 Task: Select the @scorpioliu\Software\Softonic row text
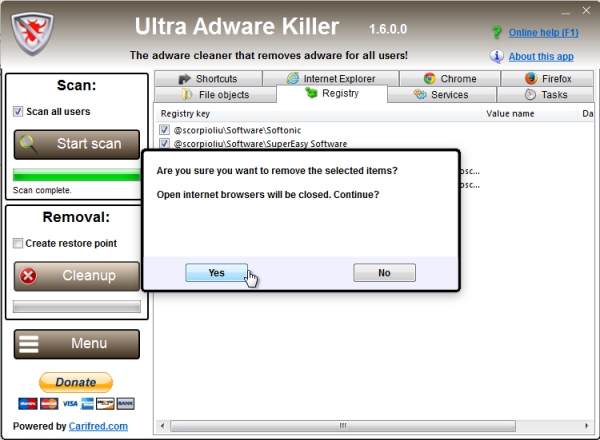click(237, 130)
